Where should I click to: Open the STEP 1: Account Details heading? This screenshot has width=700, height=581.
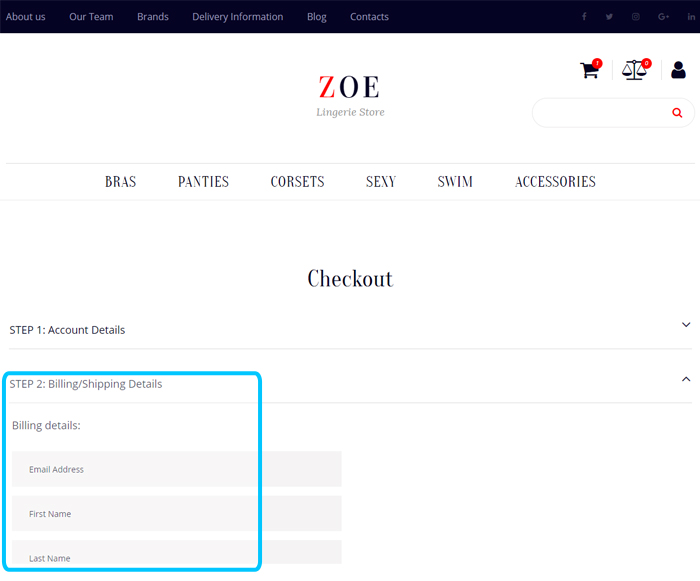pyautogui.click(x=67, y=330)
